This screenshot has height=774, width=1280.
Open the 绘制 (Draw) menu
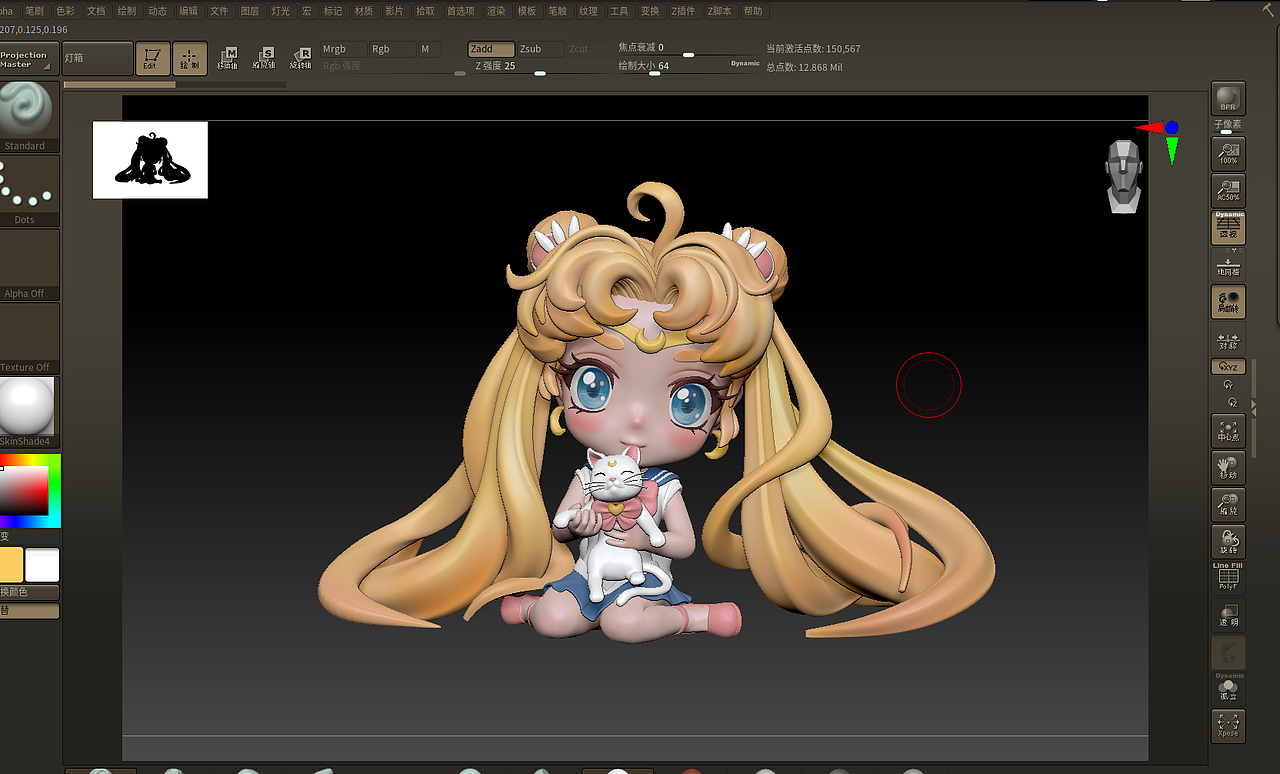pos(127,11)
